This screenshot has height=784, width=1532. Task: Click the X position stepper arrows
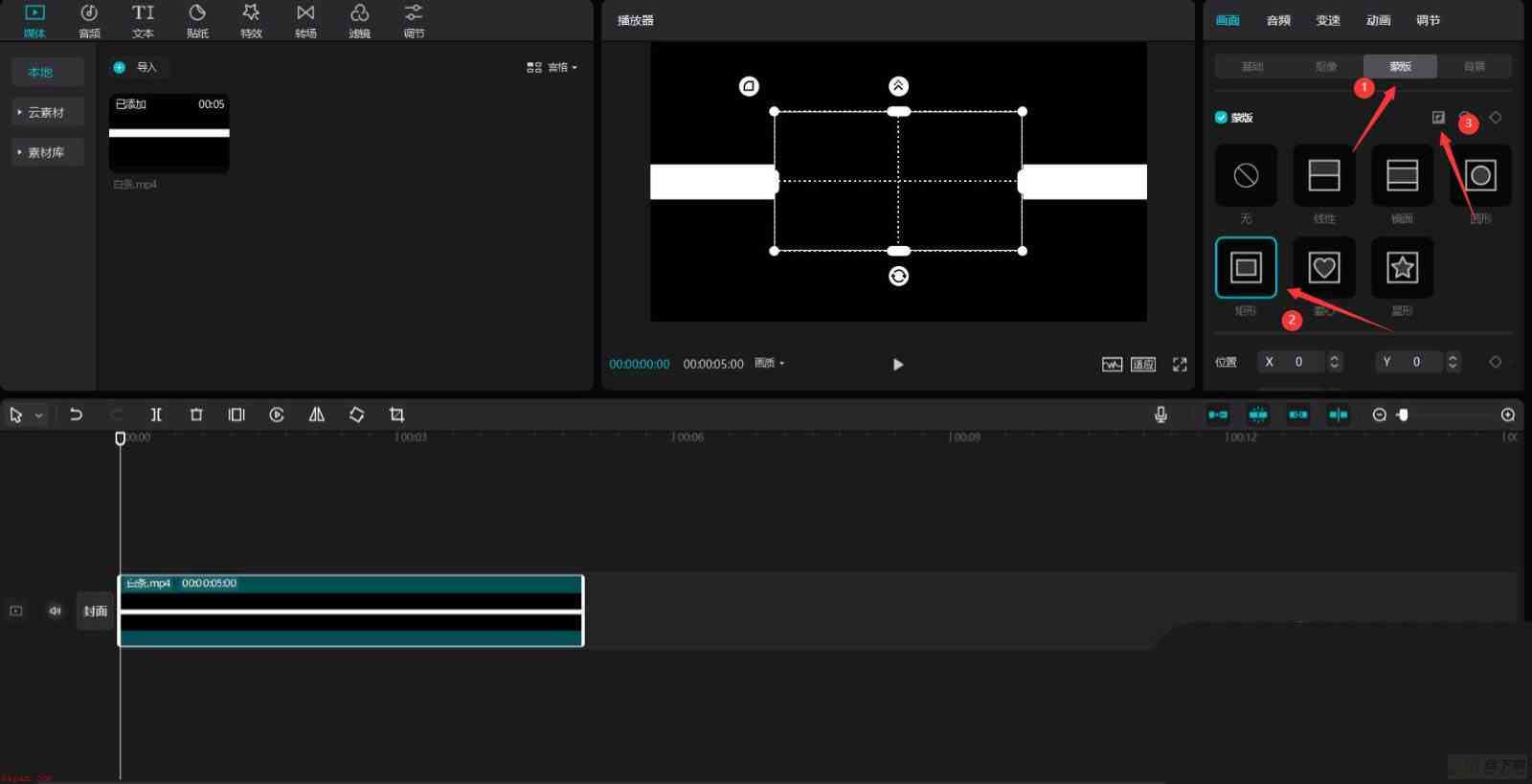pos(1335,362)
